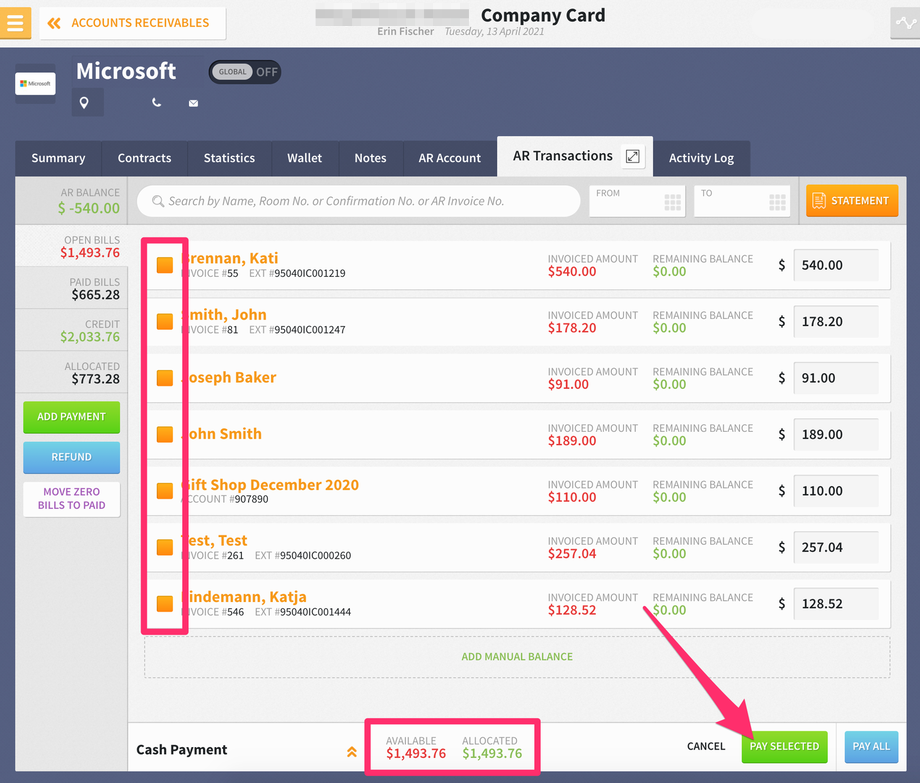Click the Add Payment button
This screenshot has height=783, width=920.
pyautogui.click(x=72, y=417)
